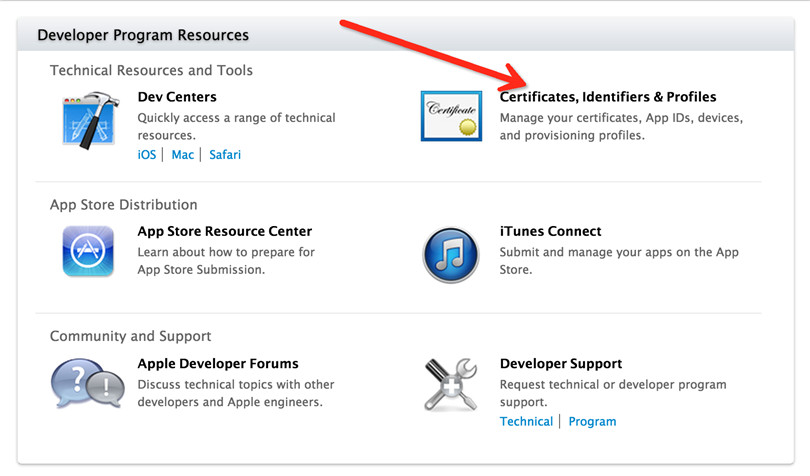The image size is (810, 476).
Task: Open the App Store Resource Center heading
Action: click(x=225, y=231)
